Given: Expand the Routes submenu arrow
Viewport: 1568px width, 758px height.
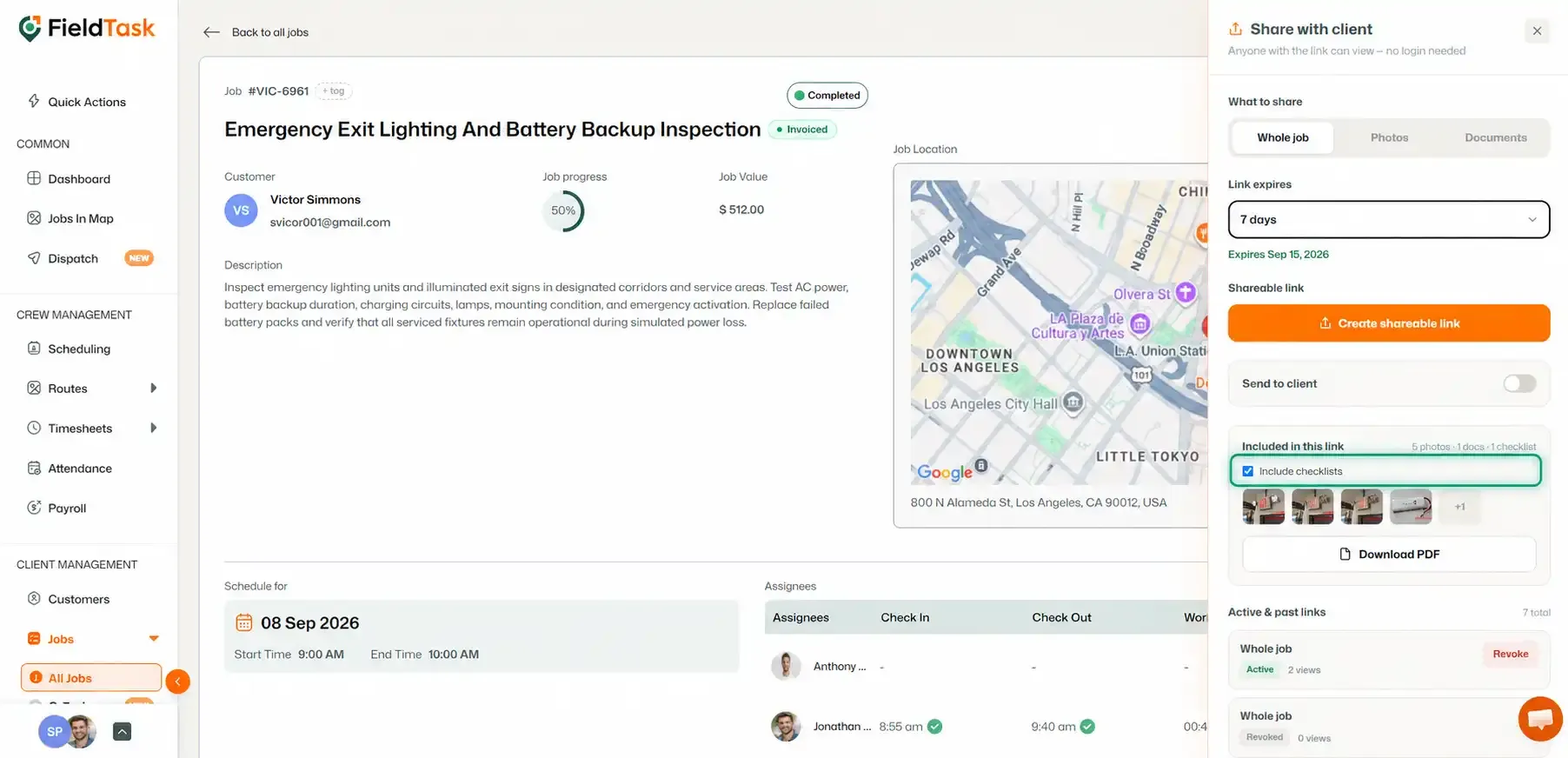Looking at the screenshot, I should 153,388.
